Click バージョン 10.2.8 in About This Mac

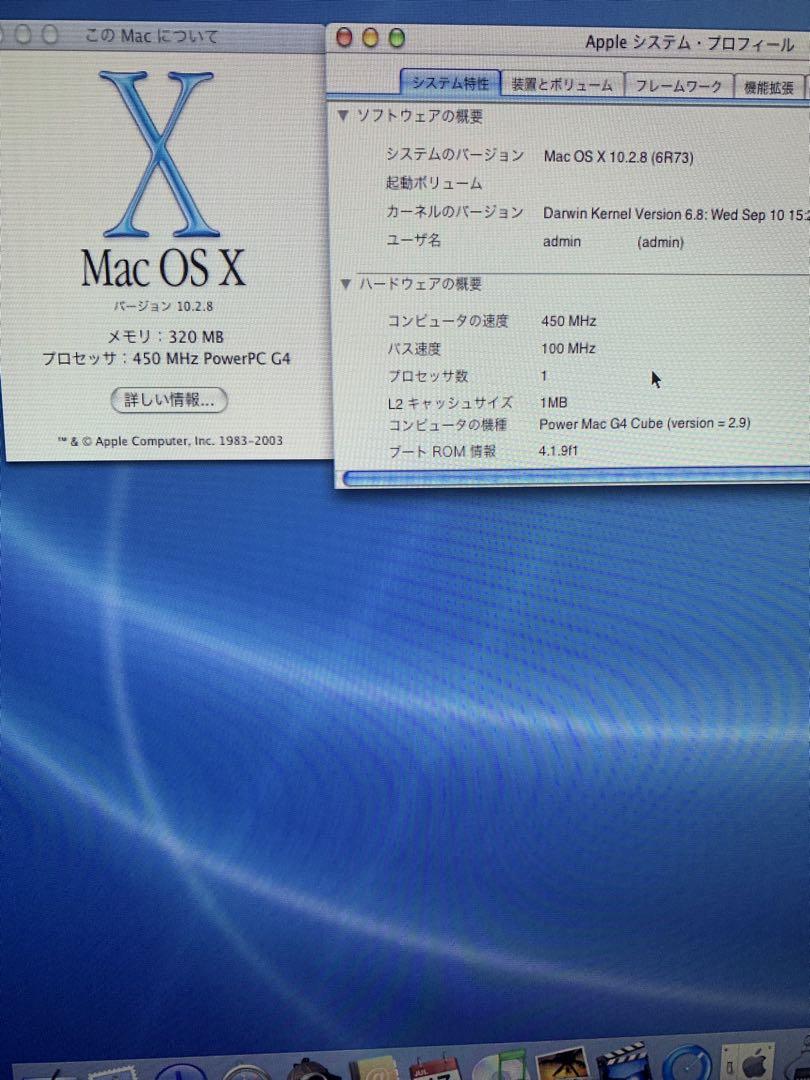pyautogui.click(x=163, y=307)
